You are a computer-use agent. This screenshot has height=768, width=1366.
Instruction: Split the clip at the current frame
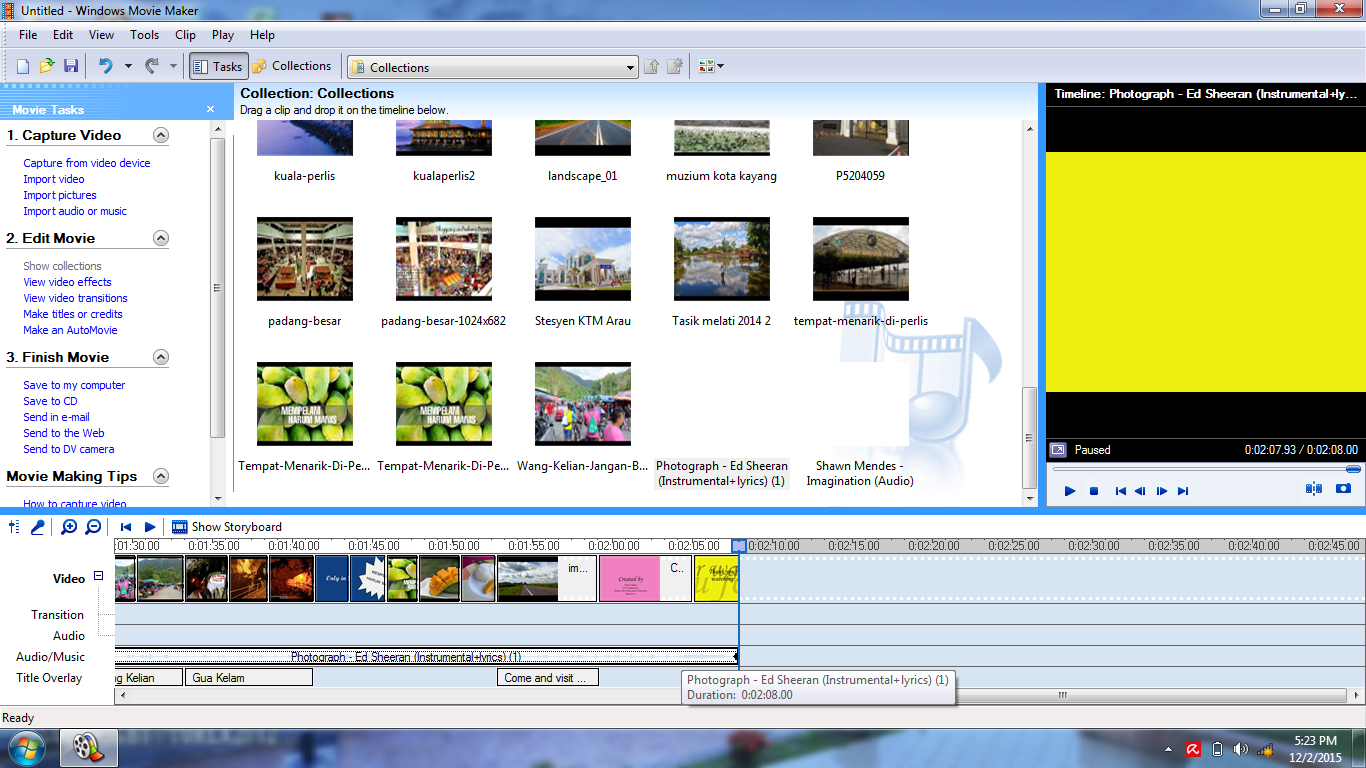tap(1314, 489)
